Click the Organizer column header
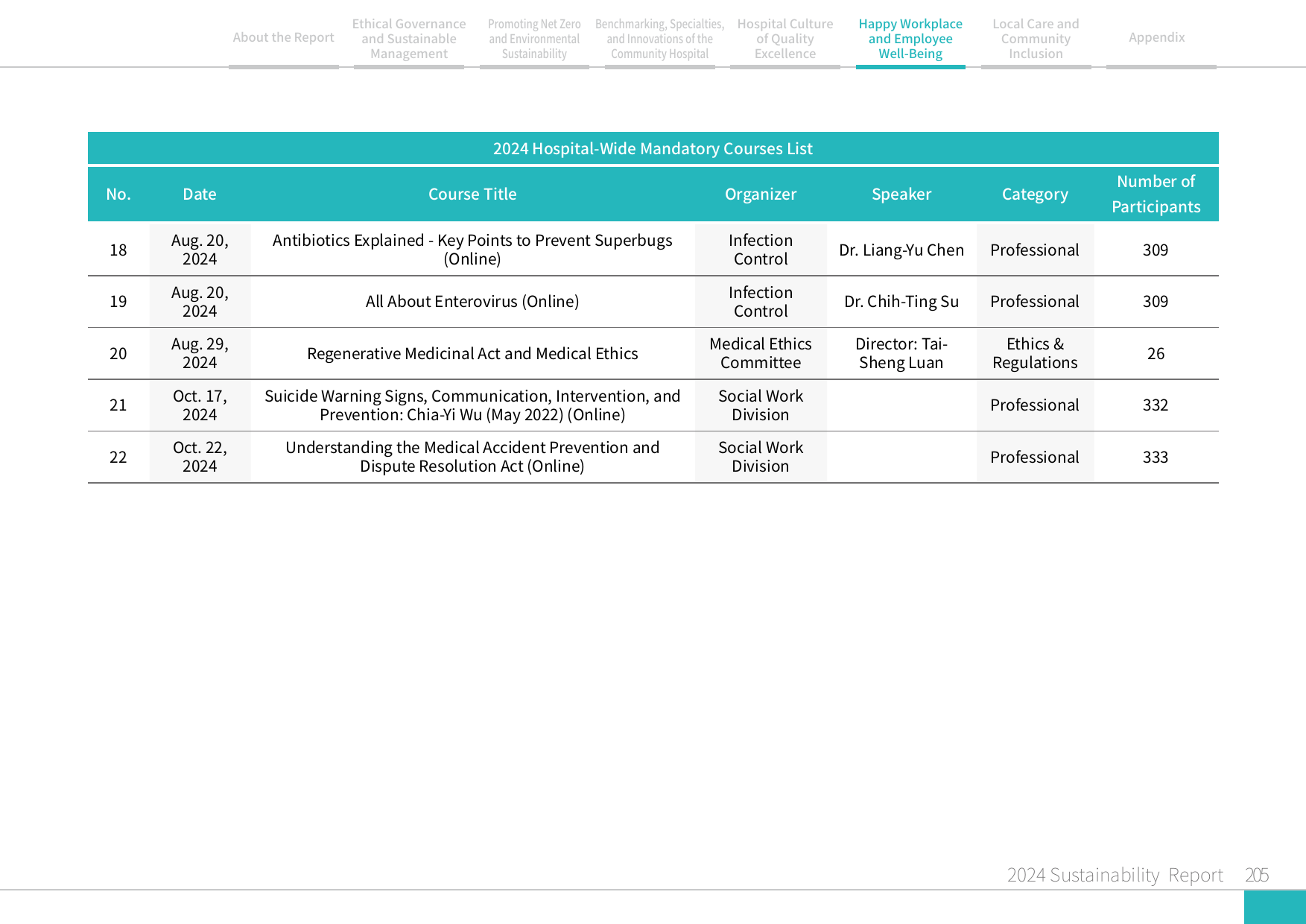Image resolution: width=1306 pixels, height=924 pixels. [x=761, y=194]
